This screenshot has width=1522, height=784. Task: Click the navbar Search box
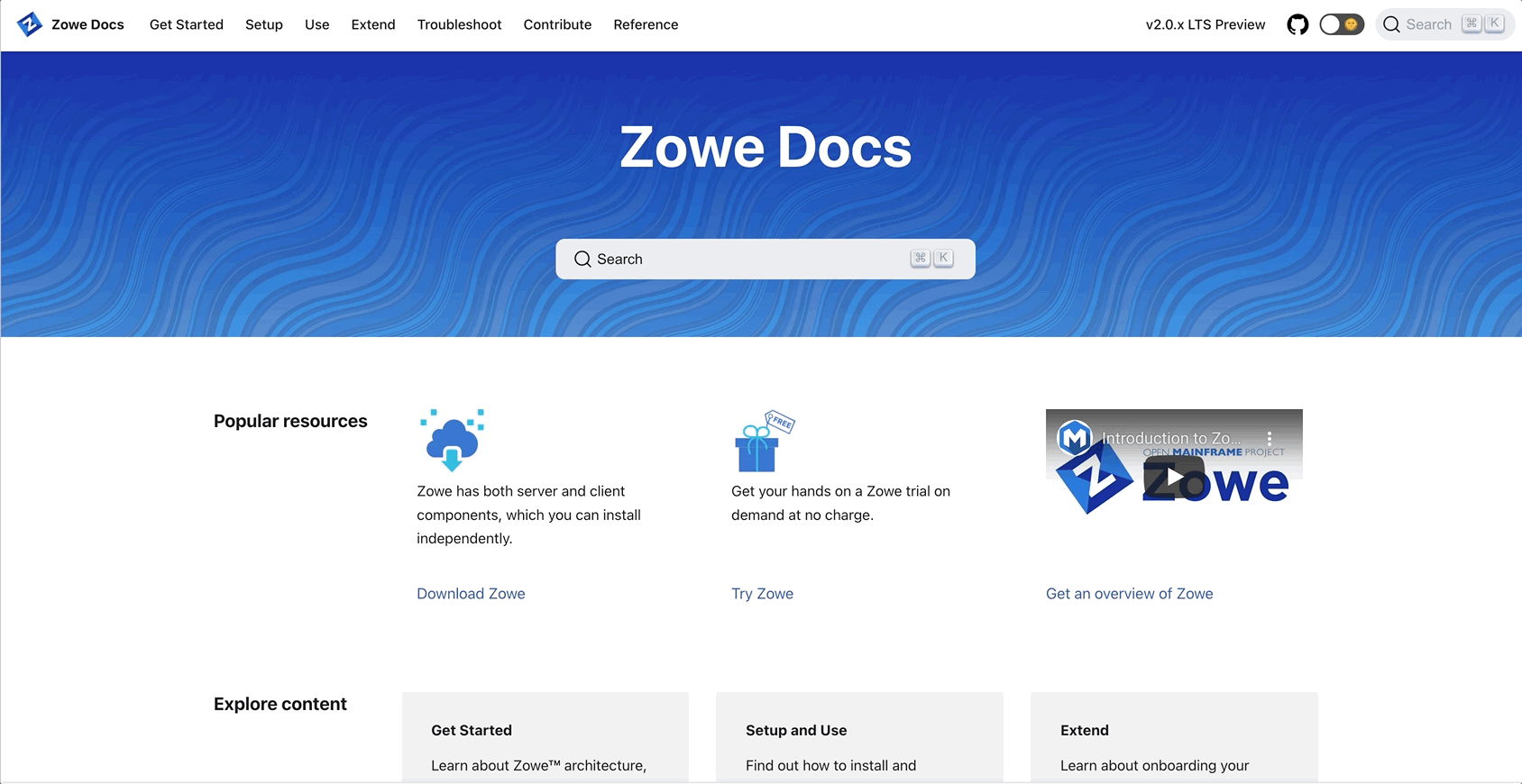point(1444,24)
